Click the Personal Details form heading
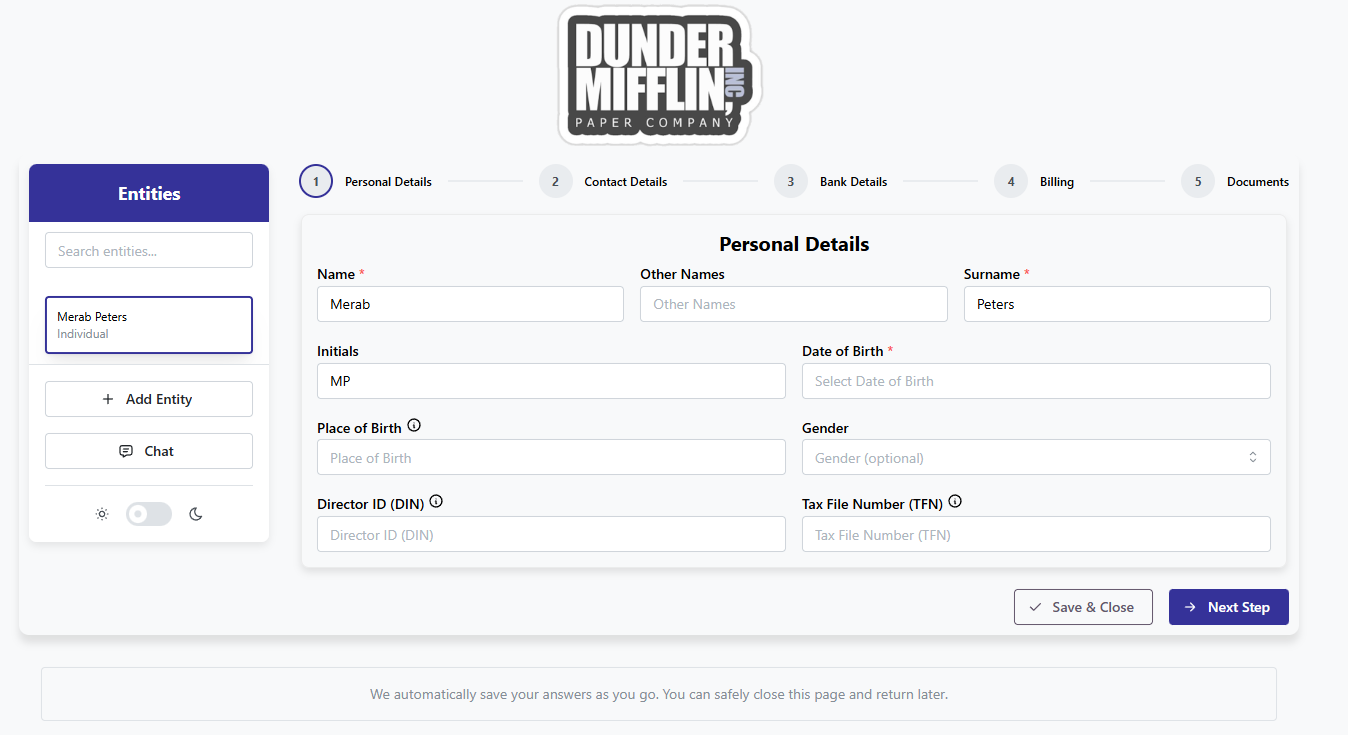 tap(794, 244)
